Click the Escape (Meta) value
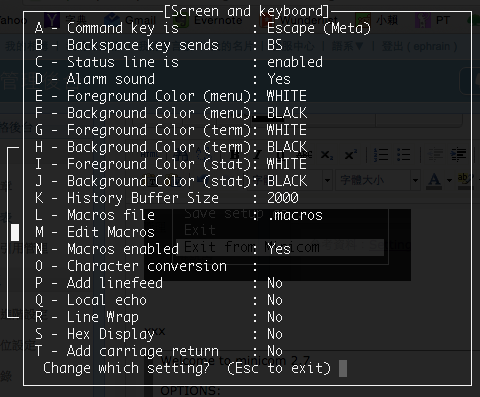 point(319,28)
